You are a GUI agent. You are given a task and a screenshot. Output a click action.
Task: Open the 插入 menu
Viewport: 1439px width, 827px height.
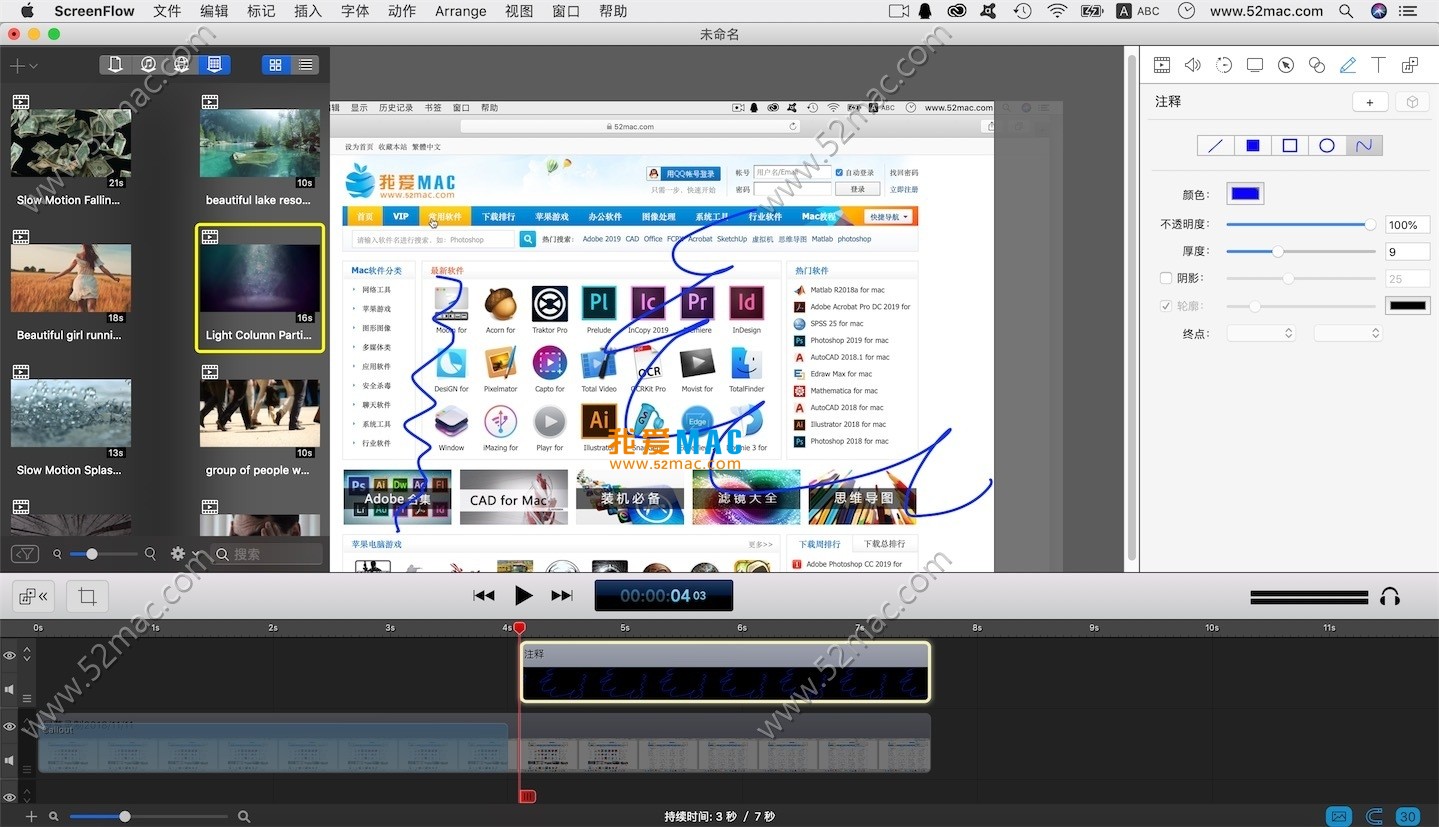tap(308, 11)
